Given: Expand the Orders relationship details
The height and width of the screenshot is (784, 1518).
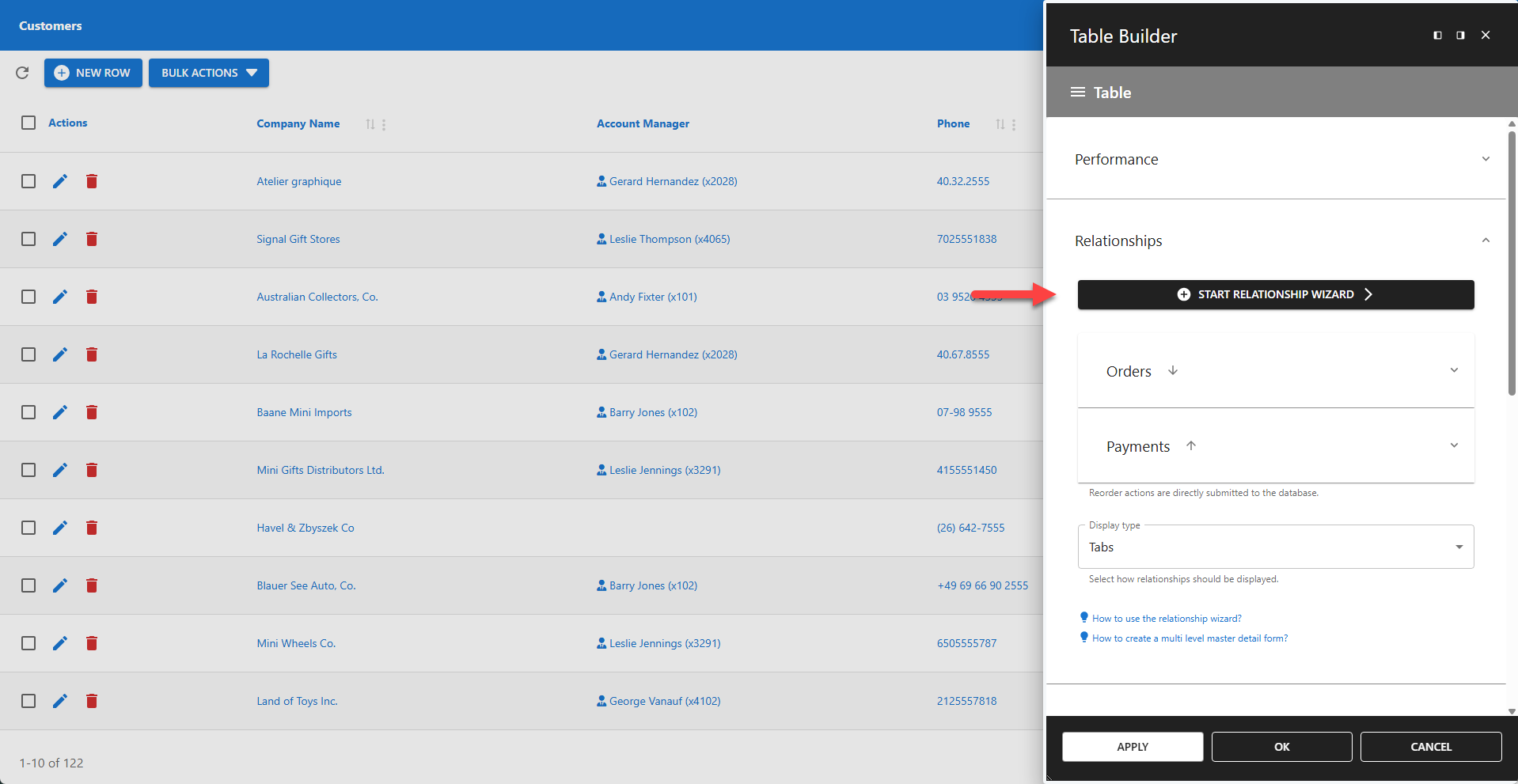Looking at the screenshot, I should (1454, 370).
